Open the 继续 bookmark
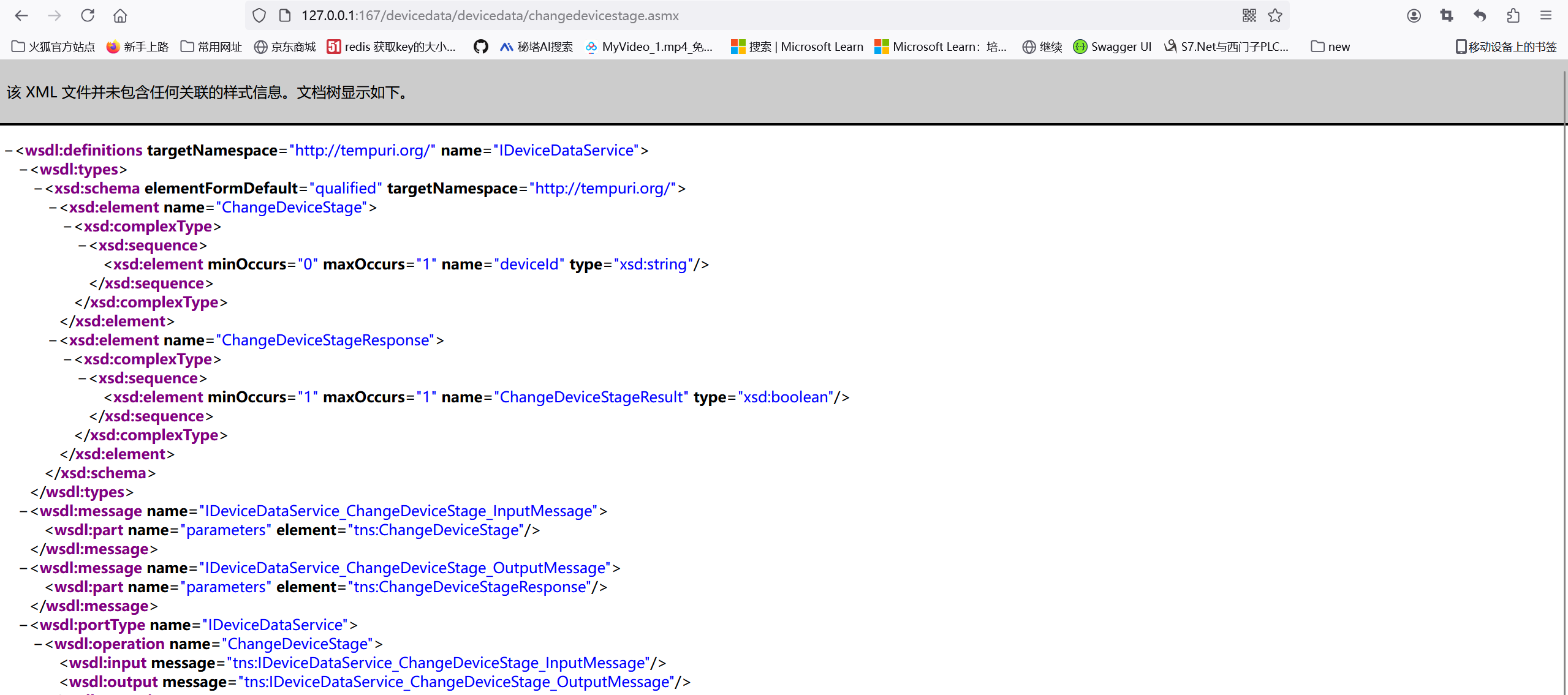Image resolution: width=1568 pixels, height=695 pixels. (1042, 47)
